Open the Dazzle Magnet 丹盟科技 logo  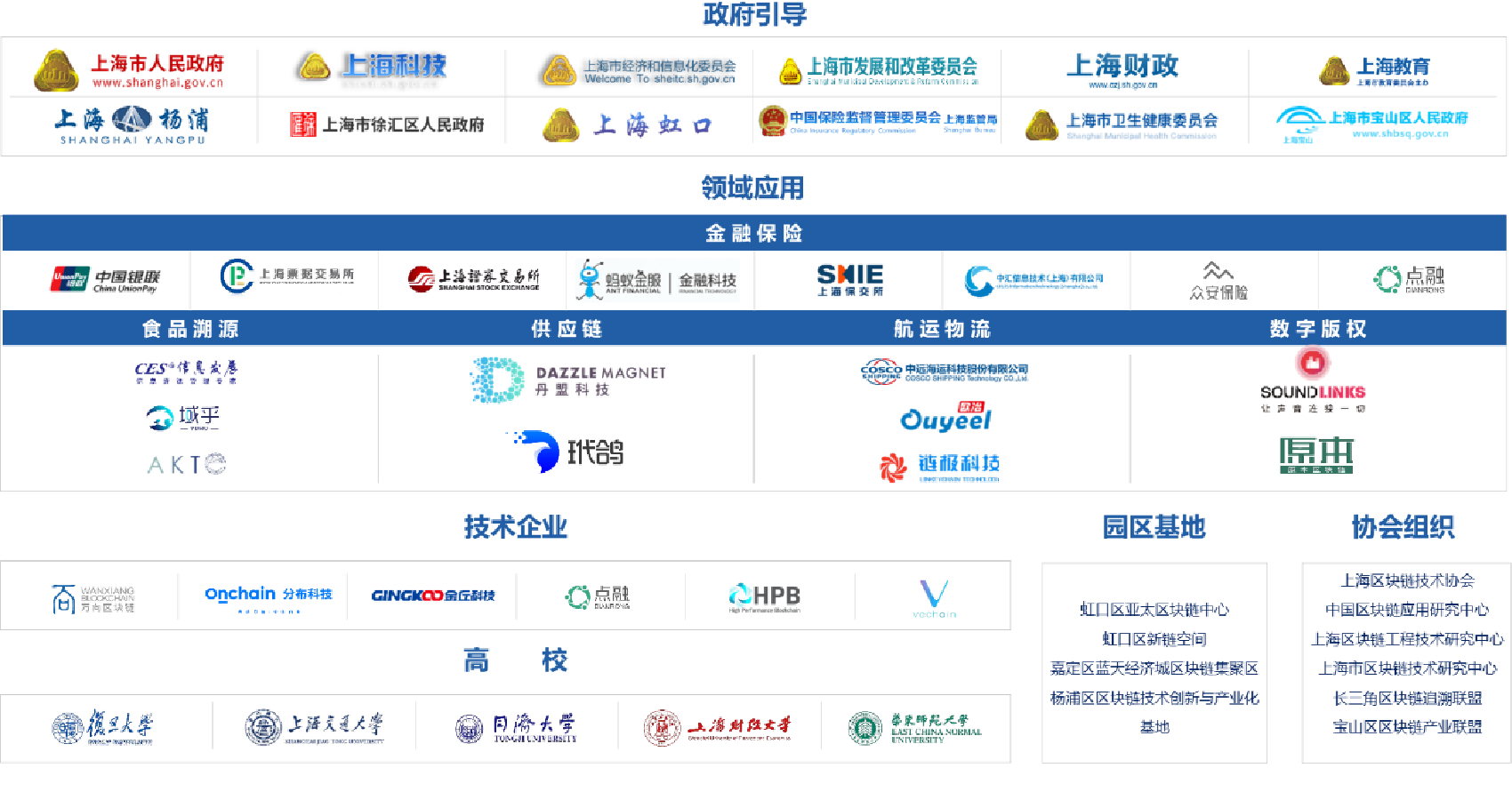(x=567, y=380)
